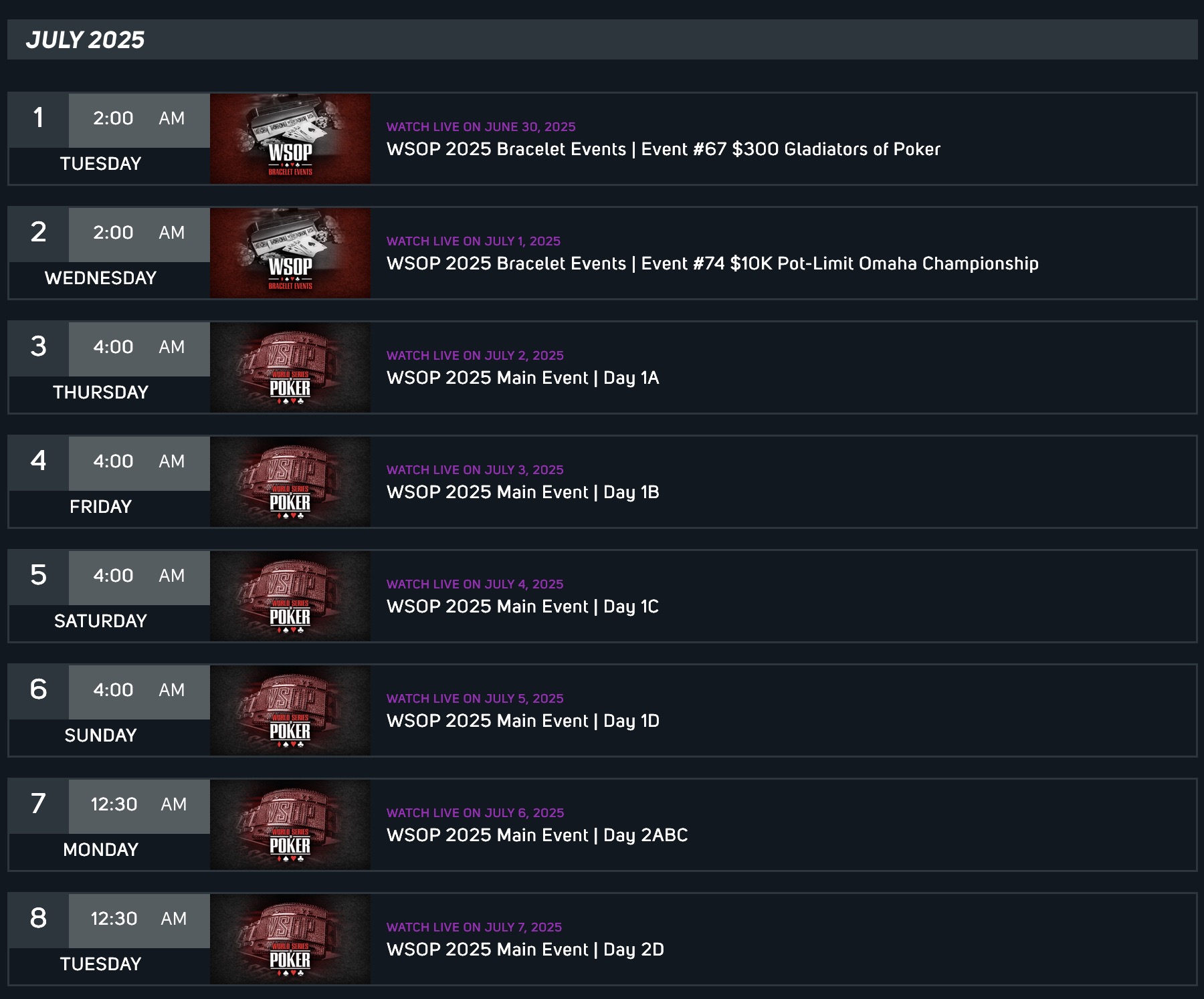Screen dimensions: 1204x999
Task: Click the Main Event Day 2D title
Action: pyautogui.click(x=525, y=950)
